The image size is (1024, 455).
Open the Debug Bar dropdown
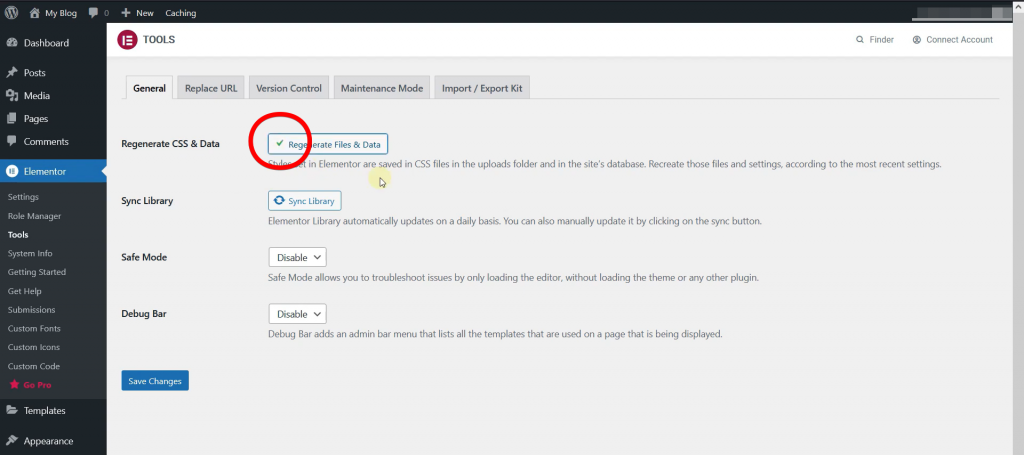click(x=297, y=314)
